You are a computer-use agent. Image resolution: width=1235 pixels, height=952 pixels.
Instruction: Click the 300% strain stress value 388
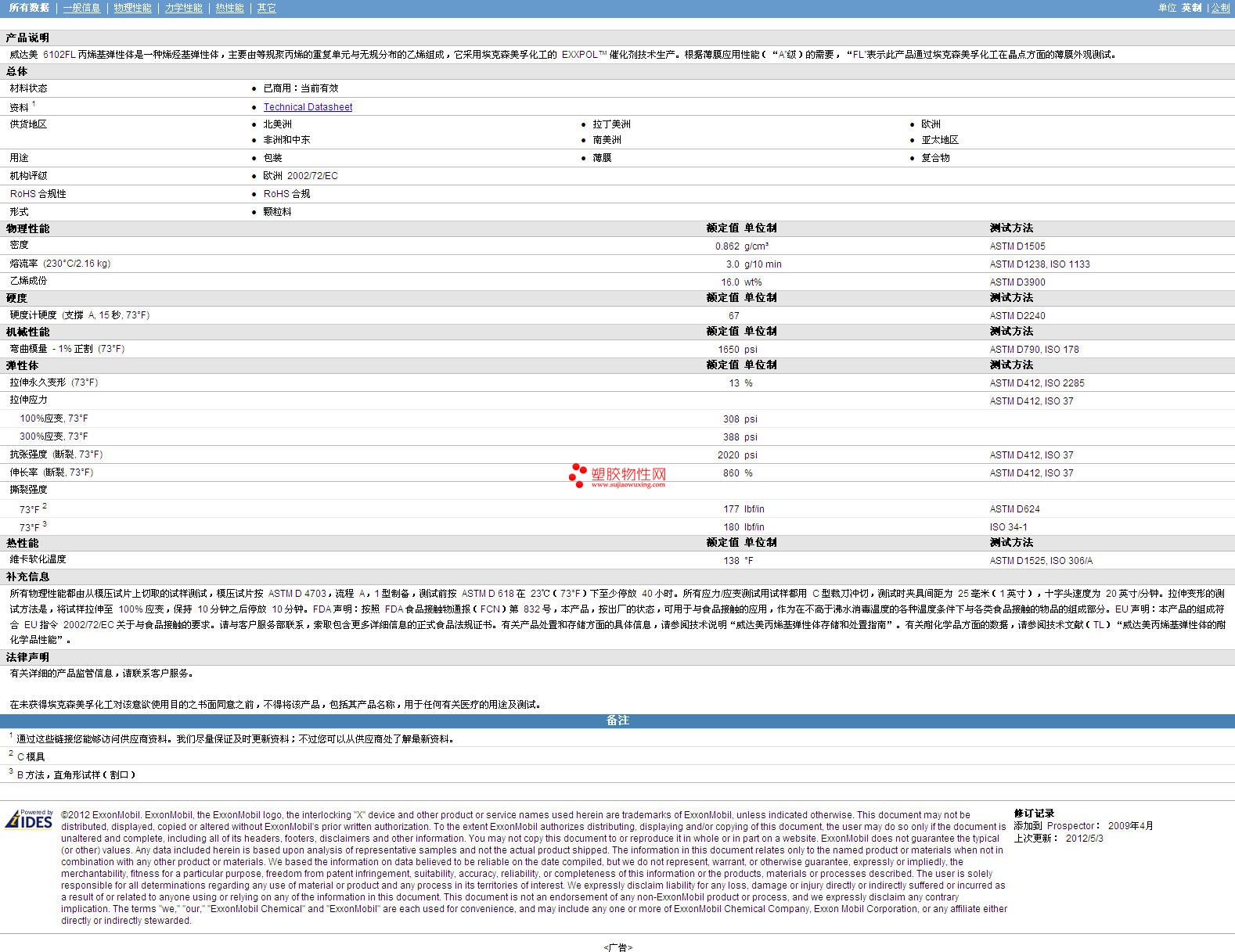[x=731, y=437]
